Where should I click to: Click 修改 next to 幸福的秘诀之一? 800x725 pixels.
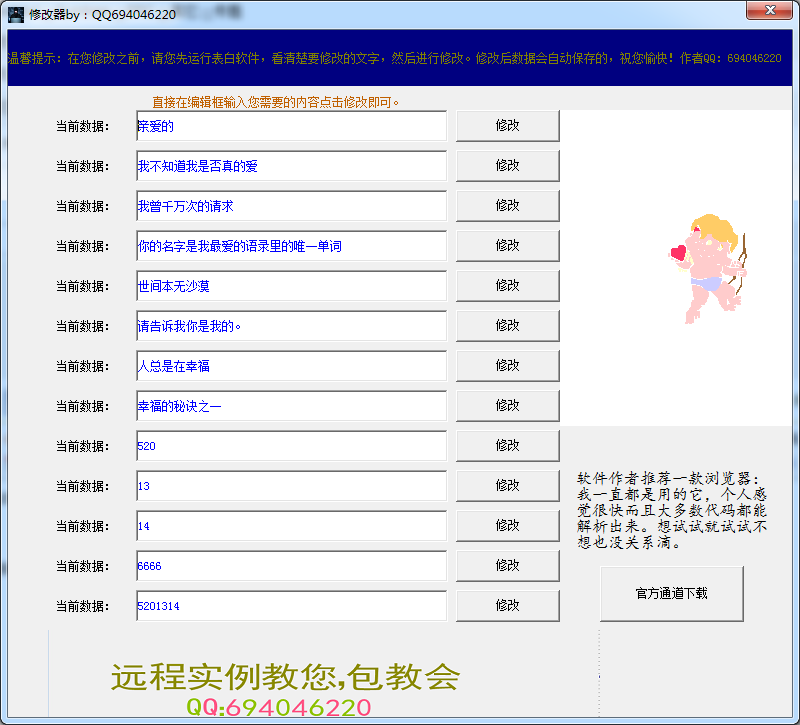tap(508, 406)
